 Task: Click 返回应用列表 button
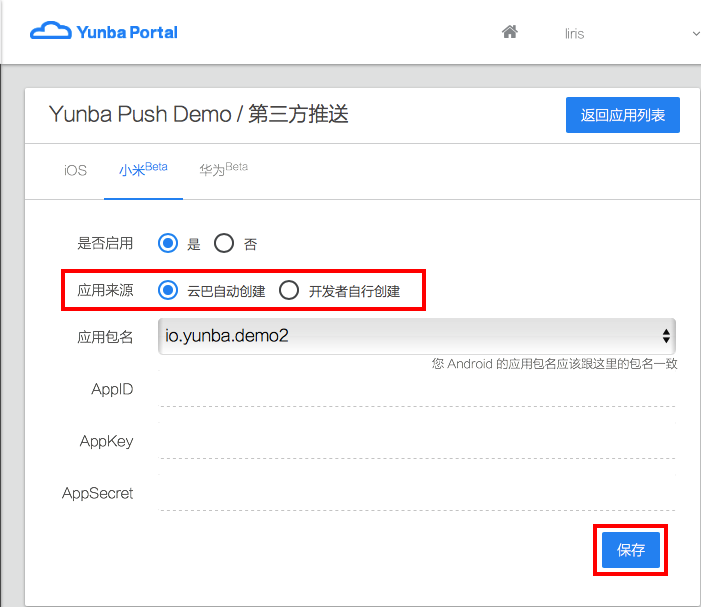623,115
